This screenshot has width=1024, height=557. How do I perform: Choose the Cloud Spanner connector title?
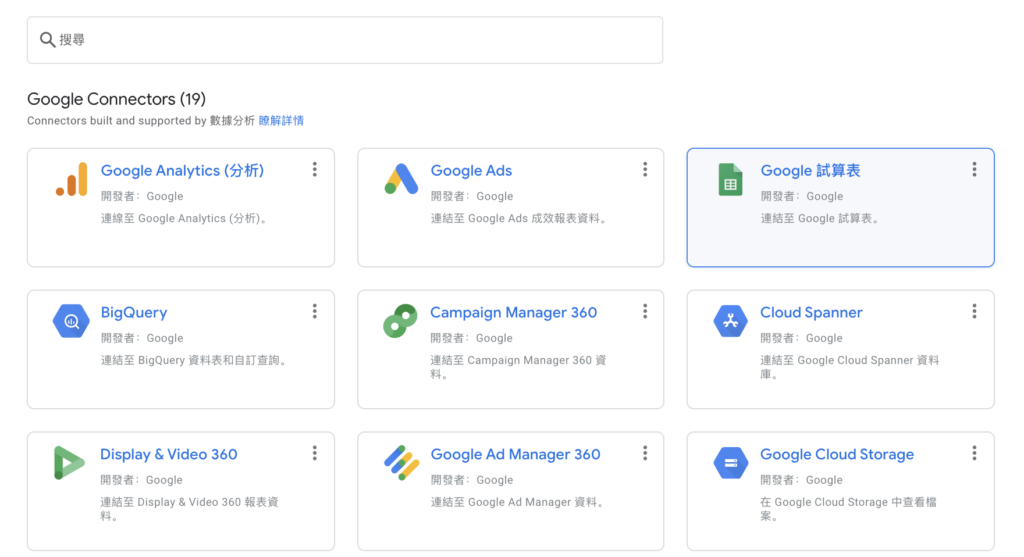[811, 312]
